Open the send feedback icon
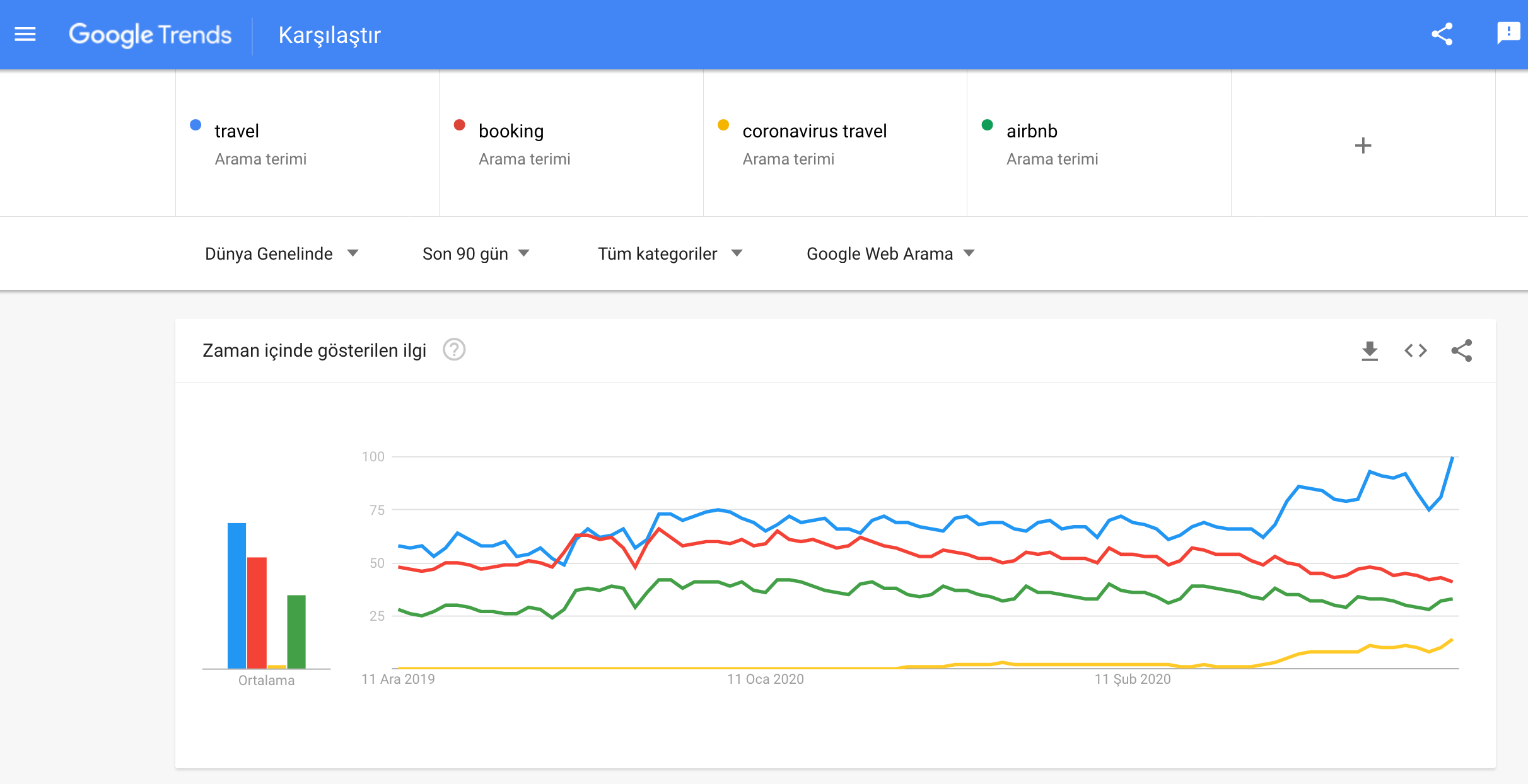Image resolution: width=1528 pixels, height=784 pixels. point(1508,33)
